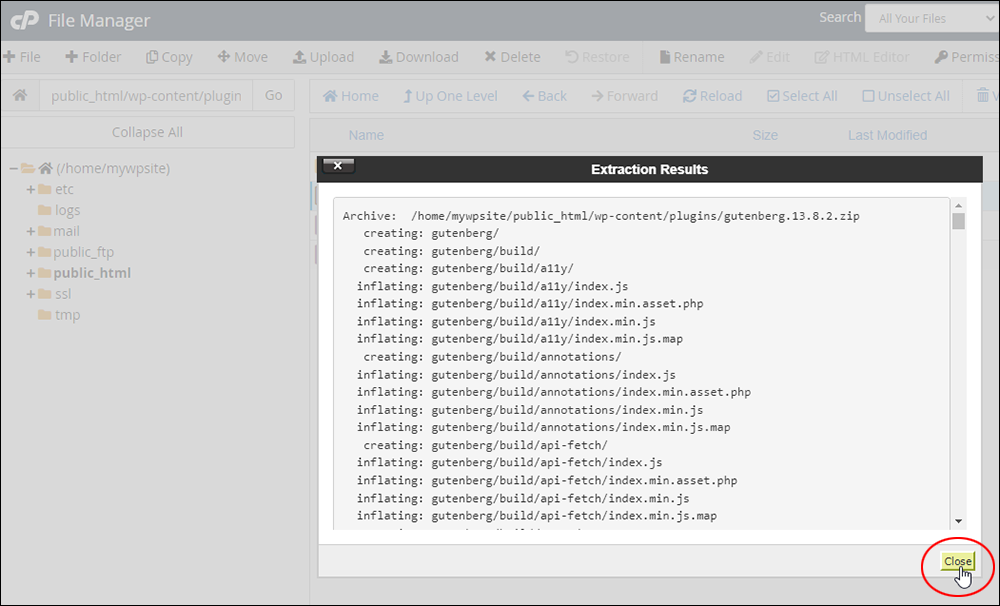Unselect All files in listing
This screenshot has width=1000, height=606.
pos(906,96)
